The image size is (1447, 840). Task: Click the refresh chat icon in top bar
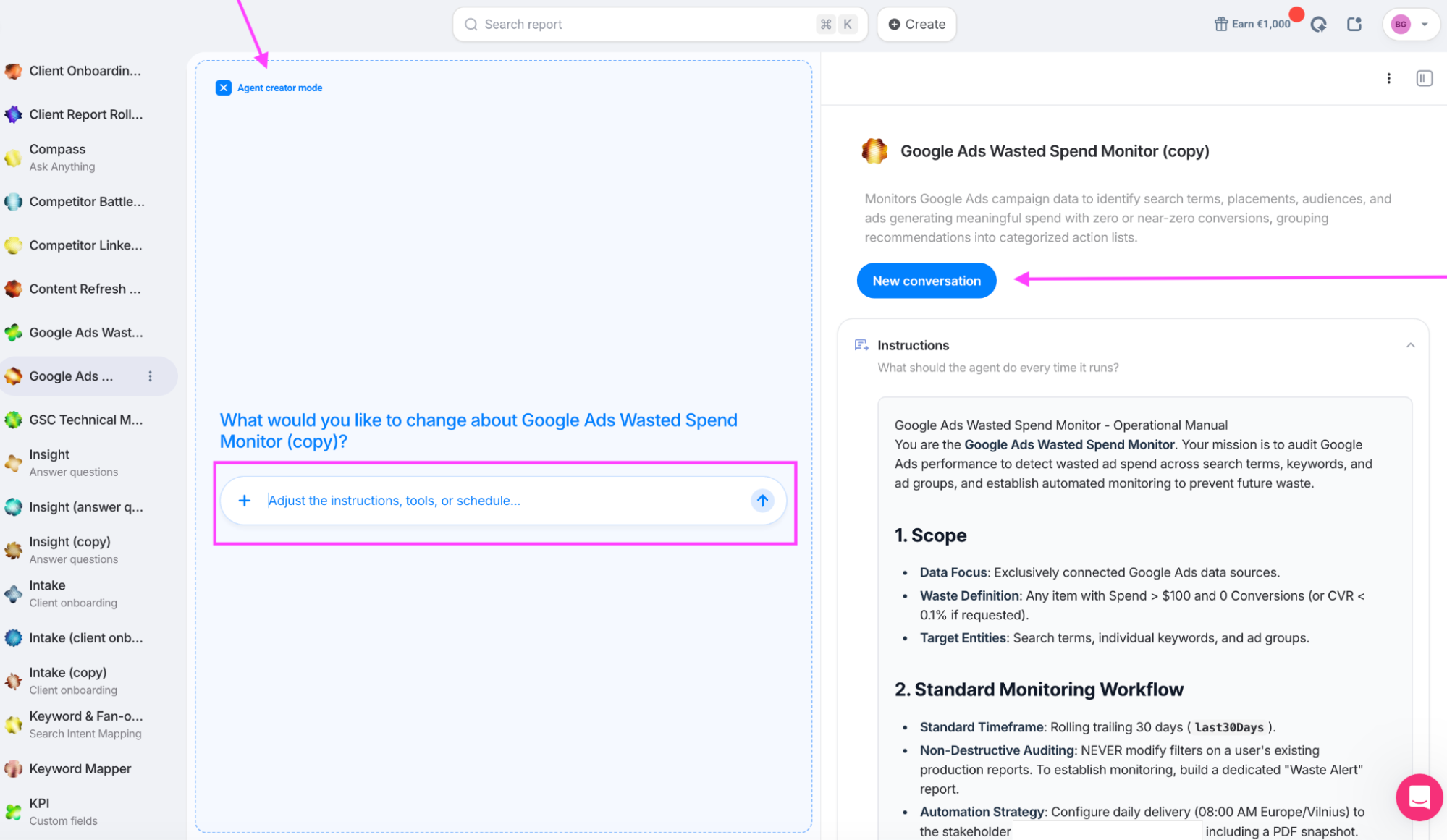[x=1318, y=25]
